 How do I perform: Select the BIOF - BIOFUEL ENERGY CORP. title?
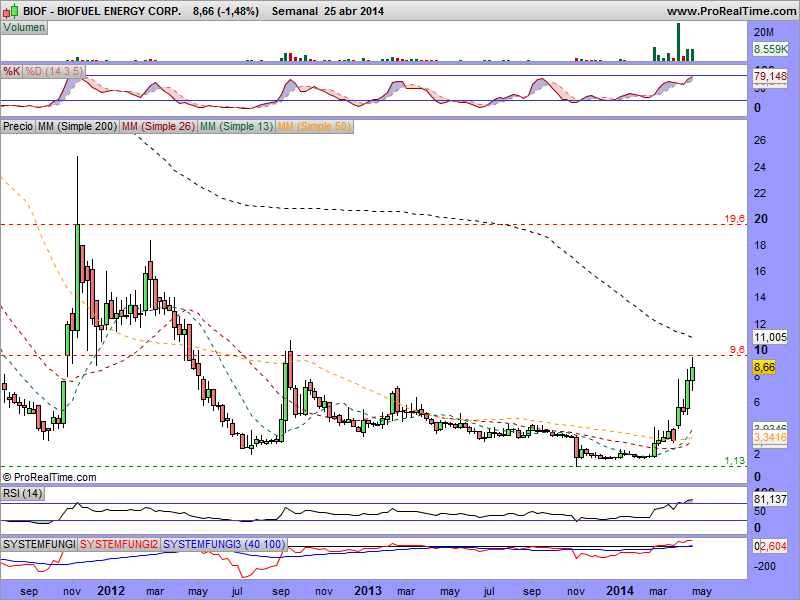point(102,11)
